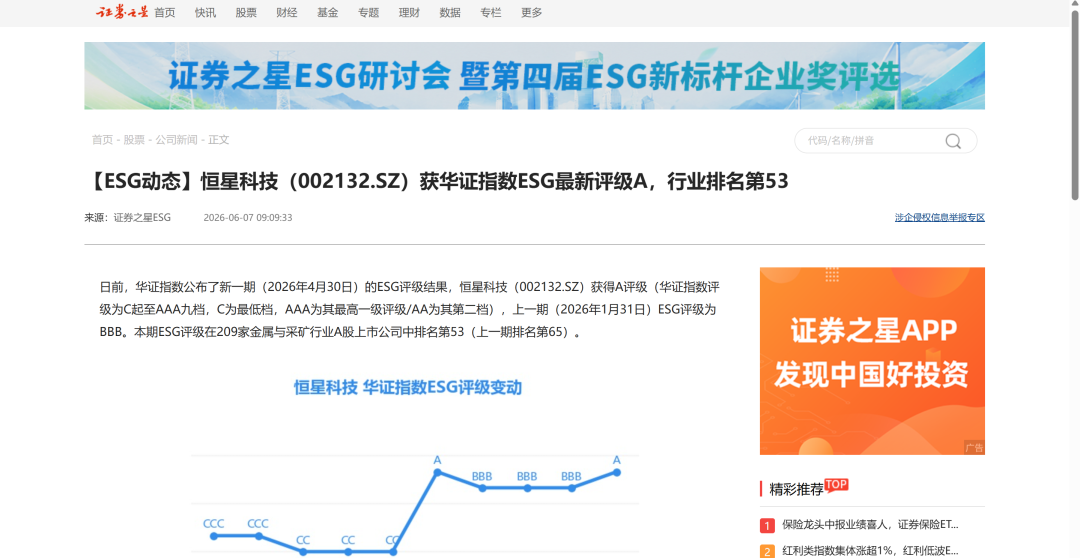Go to 公司新闻 in the breadcrumb
The image size is (1080, 558).
(176, 140)
